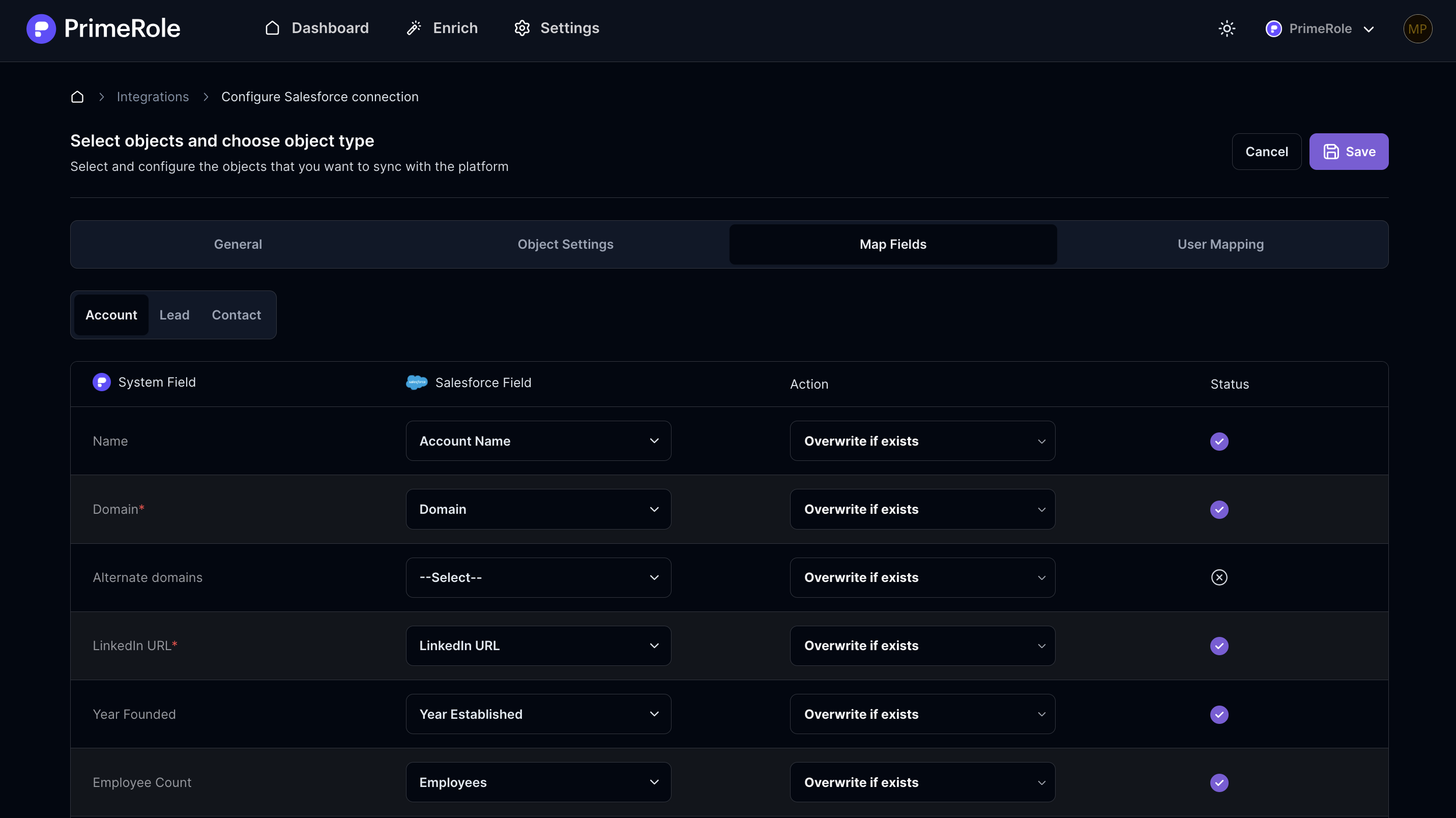
Task: Click the PrimeRole logo icon
Action: pos(41,28)
